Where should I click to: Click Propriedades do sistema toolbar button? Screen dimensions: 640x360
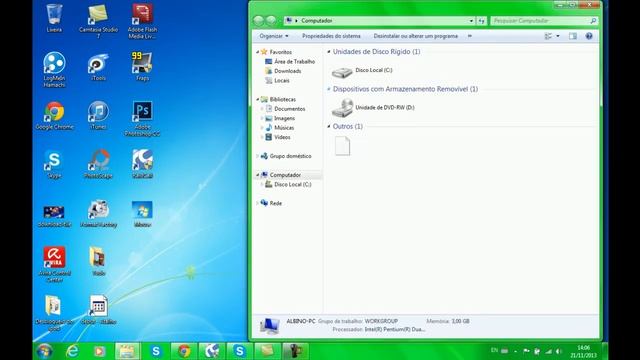pyautogui.click(x=331, y=36)
